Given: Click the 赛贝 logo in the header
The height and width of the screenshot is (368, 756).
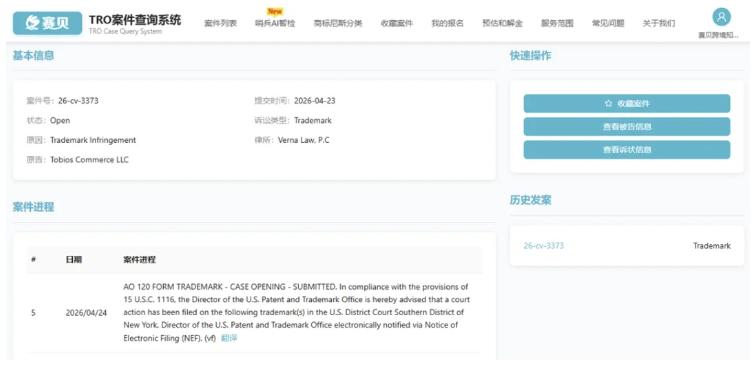Looking at the screenshot, I should (47, 23).
